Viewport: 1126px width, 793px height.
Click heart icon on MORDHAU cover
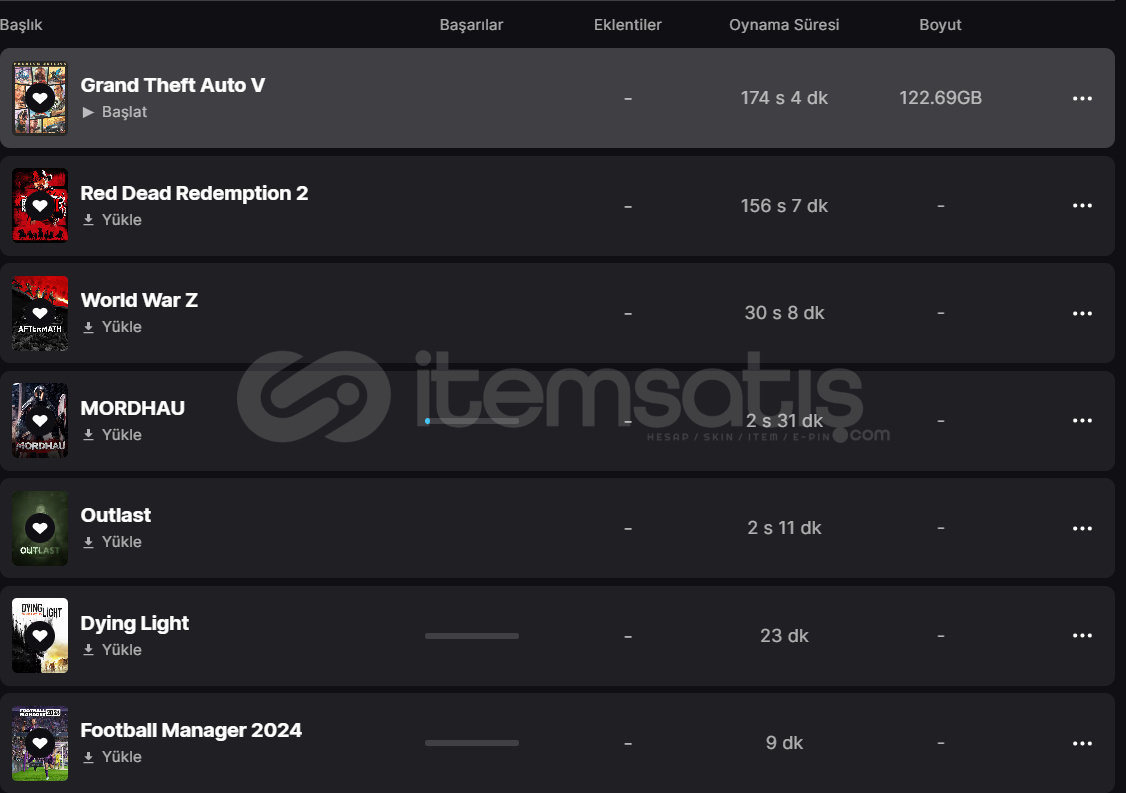click(x=40, y=420)
